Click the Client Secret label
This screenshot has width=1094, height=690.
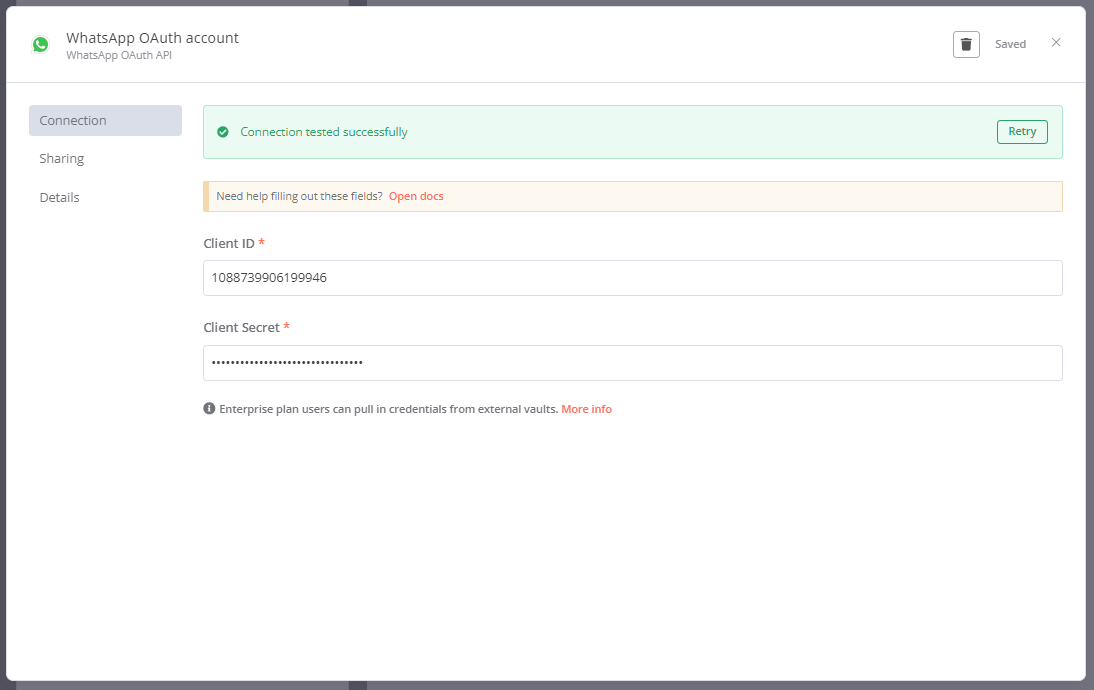coord(241,327)
